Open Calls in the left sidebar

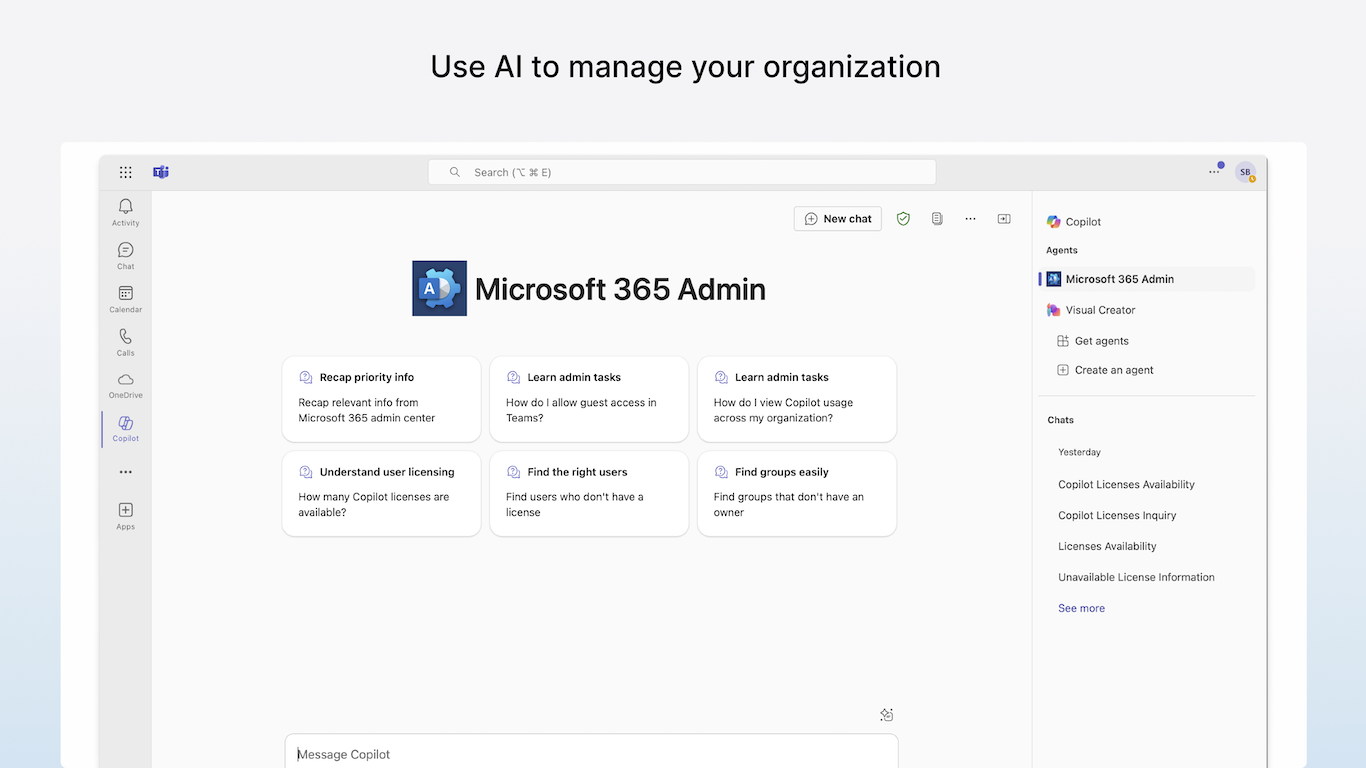[125, 342]
